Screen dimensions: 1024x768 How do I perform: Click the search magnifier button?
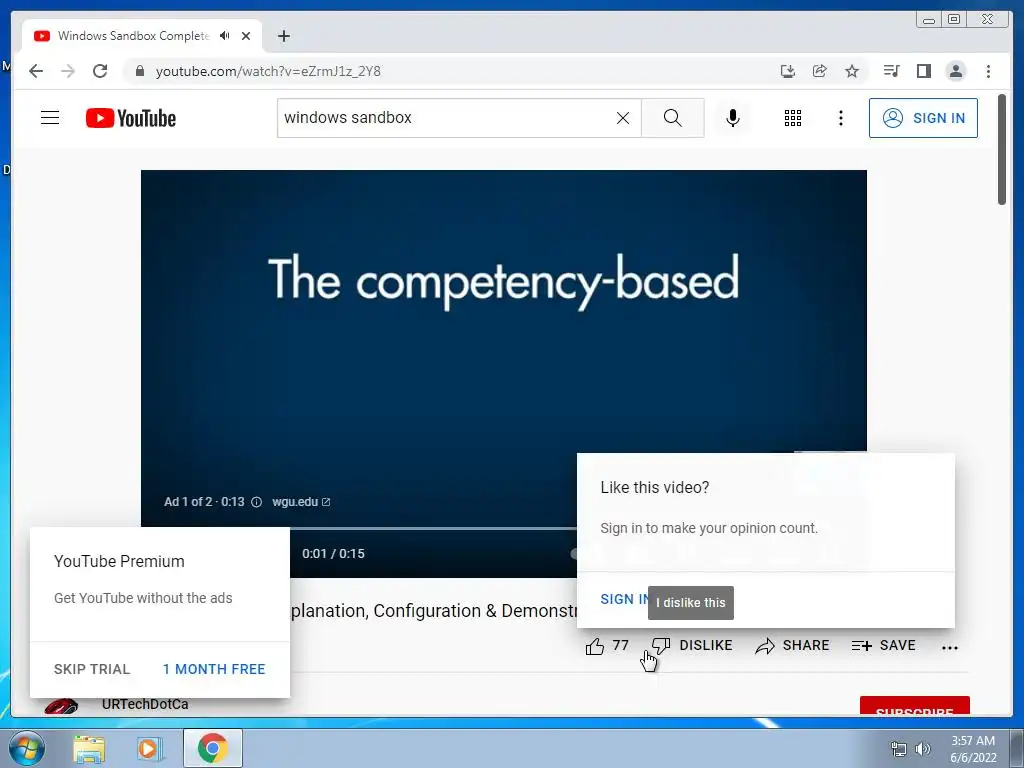click(x=673, y=118)
